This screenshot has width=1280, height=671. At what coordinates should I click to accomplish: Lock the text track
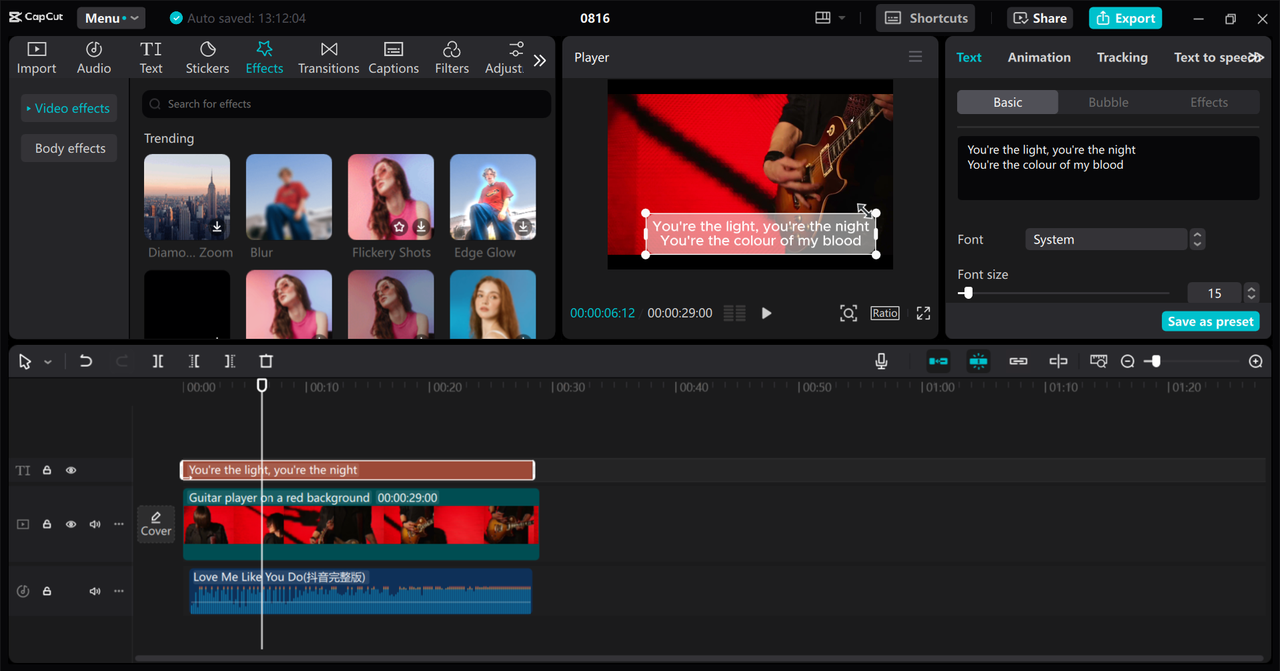coord(47,470)
